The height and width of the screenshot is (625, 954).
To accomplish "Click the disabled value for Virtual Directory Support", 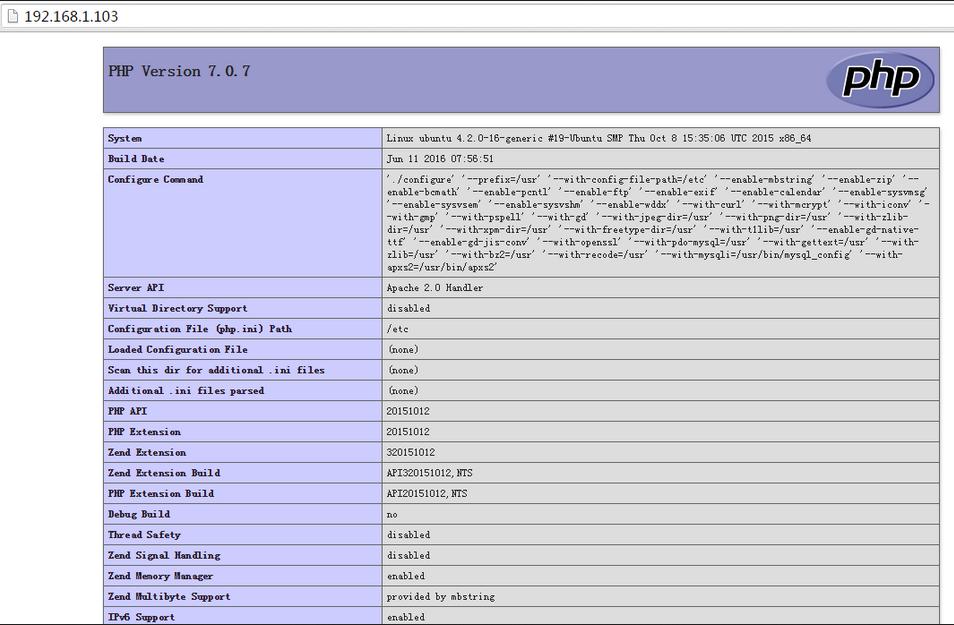I will (x=408, y=309).
